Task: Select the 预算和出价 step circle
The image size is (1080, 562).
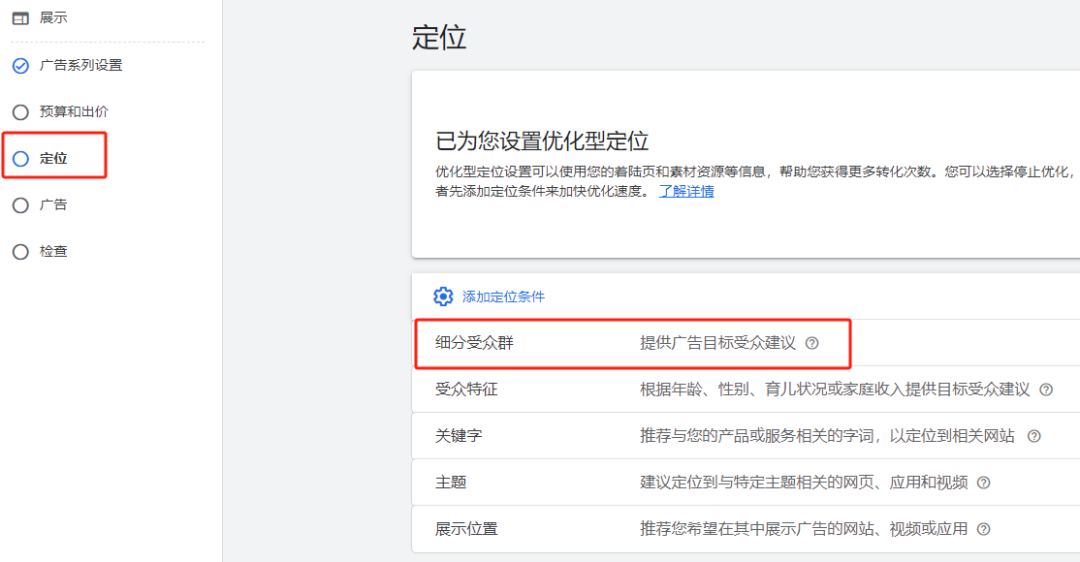Action: point(20,112)
